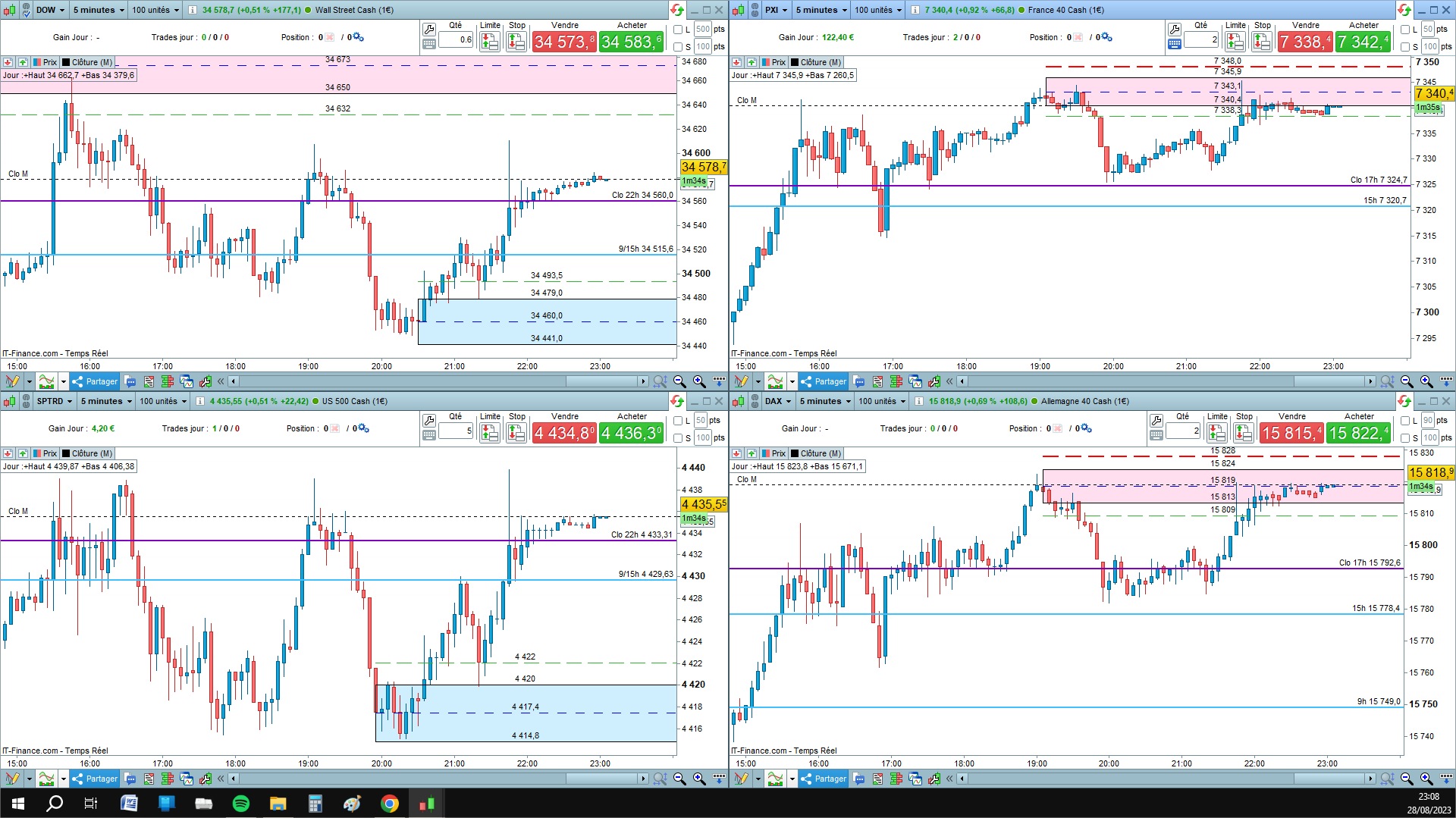1456x818 pixels.
Task: Expand the 100 unités dropdown on SPTRD chart
Action: (162, 401)
